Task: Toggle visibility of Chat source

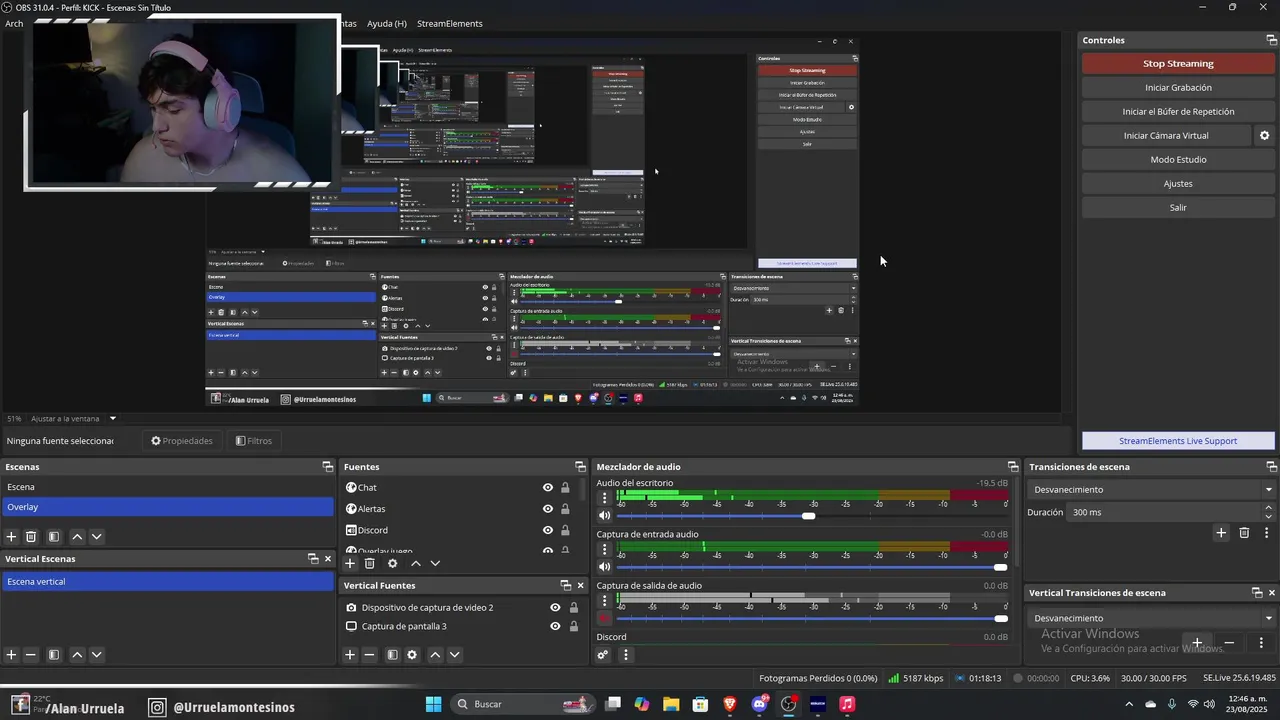Action: tap(548, 488)
